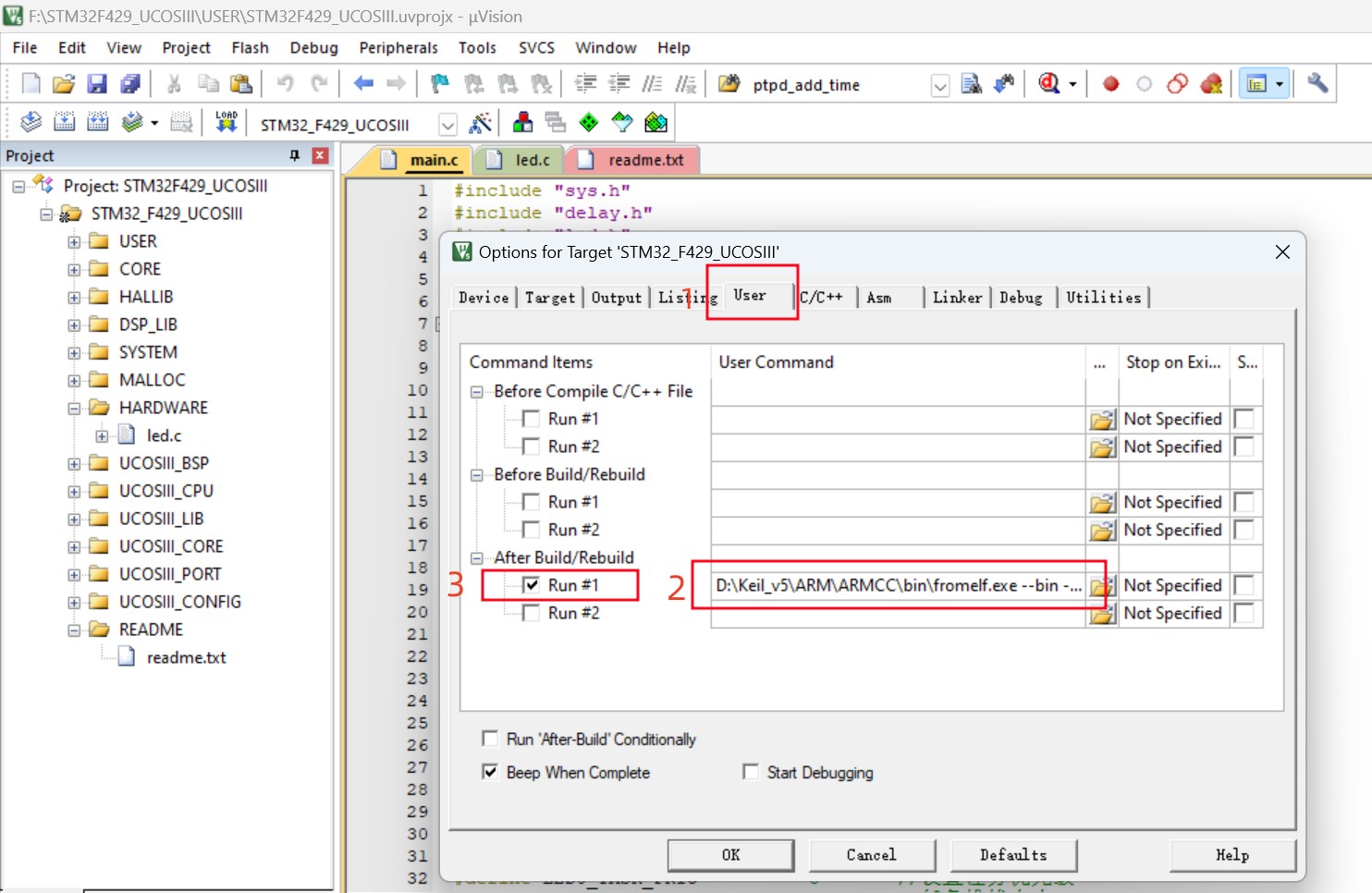The width and height of the screenshot is (1372, 893).
Task: Open Manage Project Items icon
Action: point(522,122)
